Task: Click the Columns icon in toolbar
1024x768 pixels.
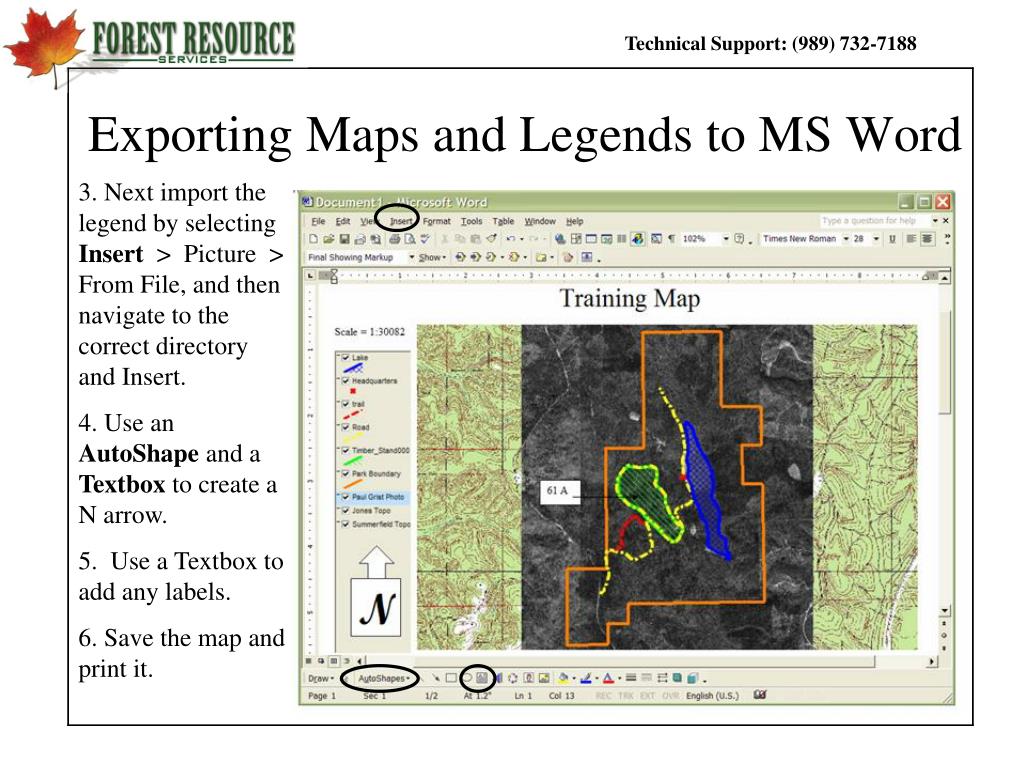Action: [622, 239]
